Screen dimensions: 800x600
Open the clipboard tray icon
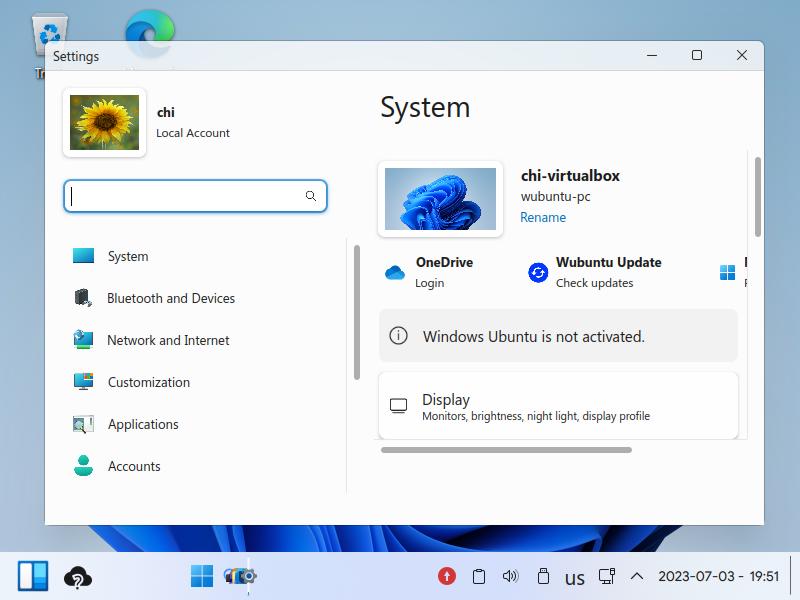479,577
